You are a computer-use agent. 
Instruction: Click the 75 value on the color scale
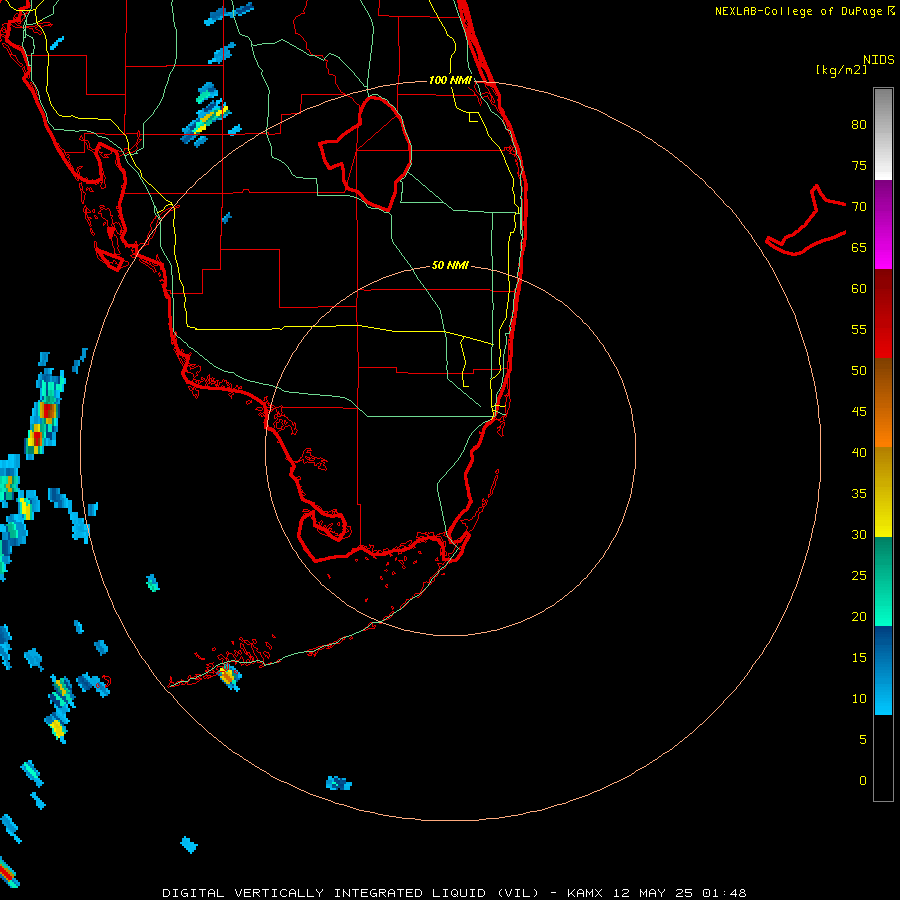tap(859, 165)
